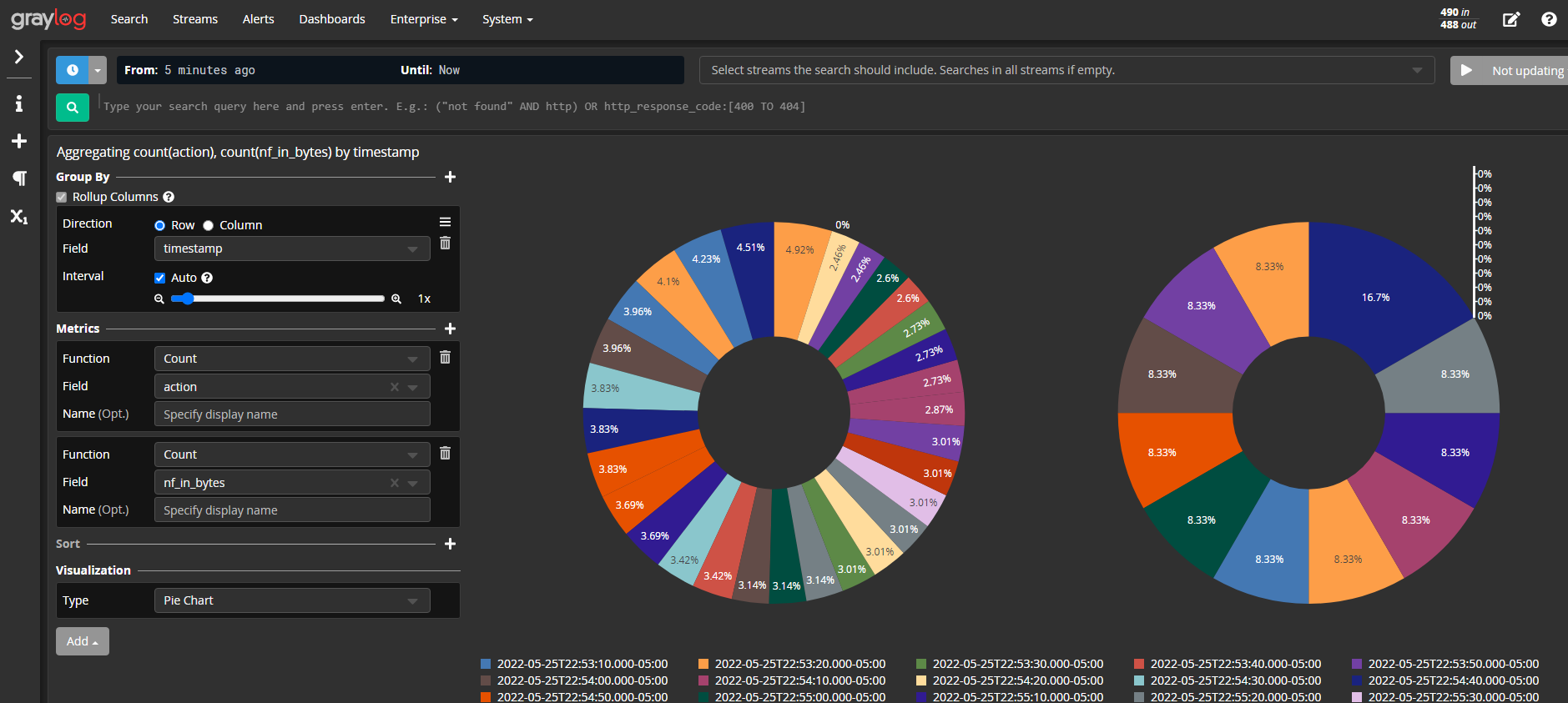1568x703 pixels.
Task: Expand the streams selection dropdown
Action: pos(1416,70)
